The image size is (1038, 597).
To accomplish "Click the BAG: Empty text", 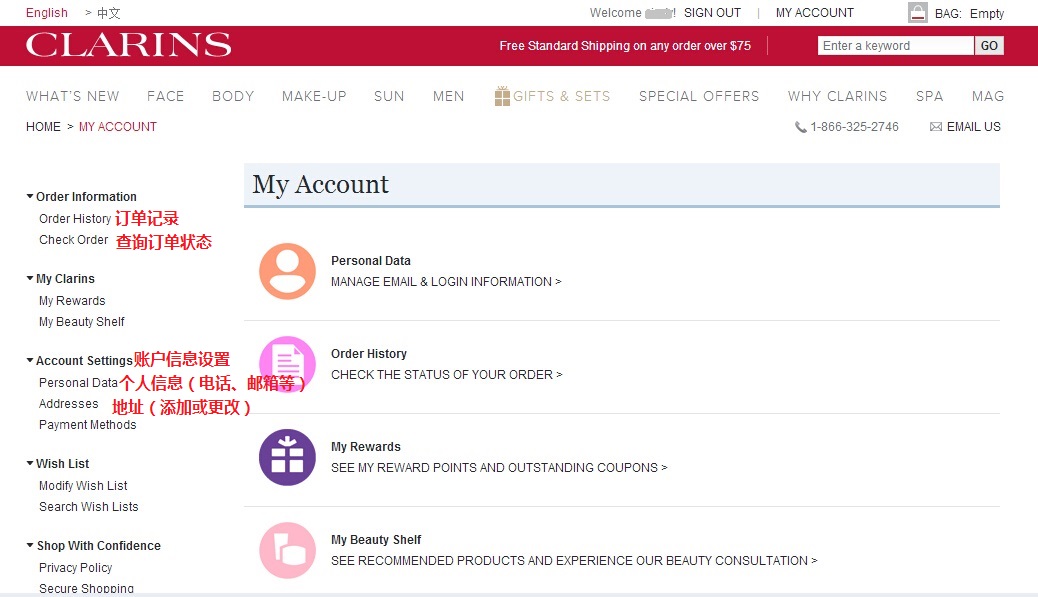I will click(x=969, y=13).
